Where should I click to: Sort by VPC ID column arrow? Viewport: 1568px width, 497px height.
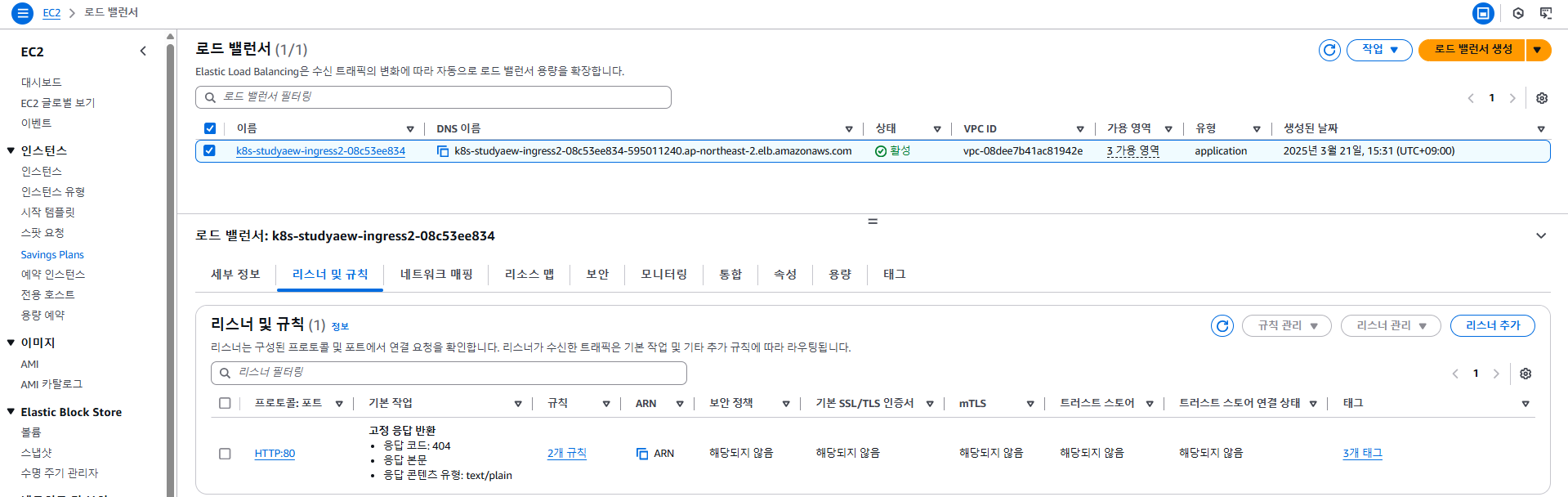(1080, 129)
